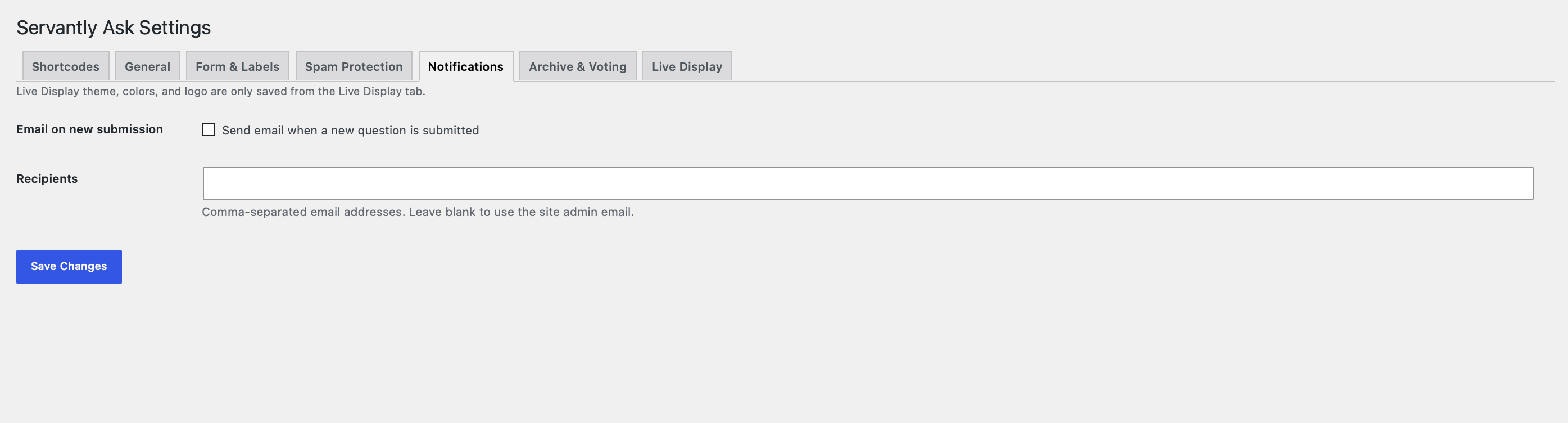Show the Live Display tab
The width and height of the screenshot is (1568, 423).
pyautogui.click(x=687, y=66)
